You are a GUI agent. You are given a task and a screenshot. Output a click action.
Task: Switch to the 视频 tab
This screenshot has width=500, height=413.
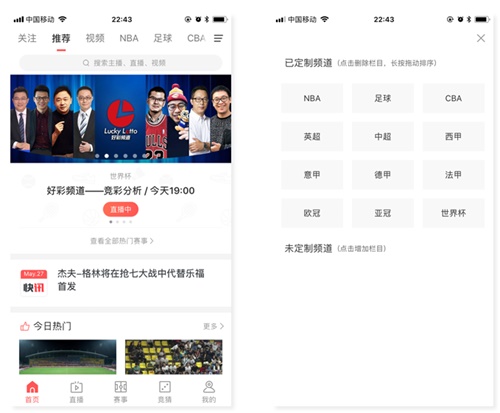pos(95,38)
